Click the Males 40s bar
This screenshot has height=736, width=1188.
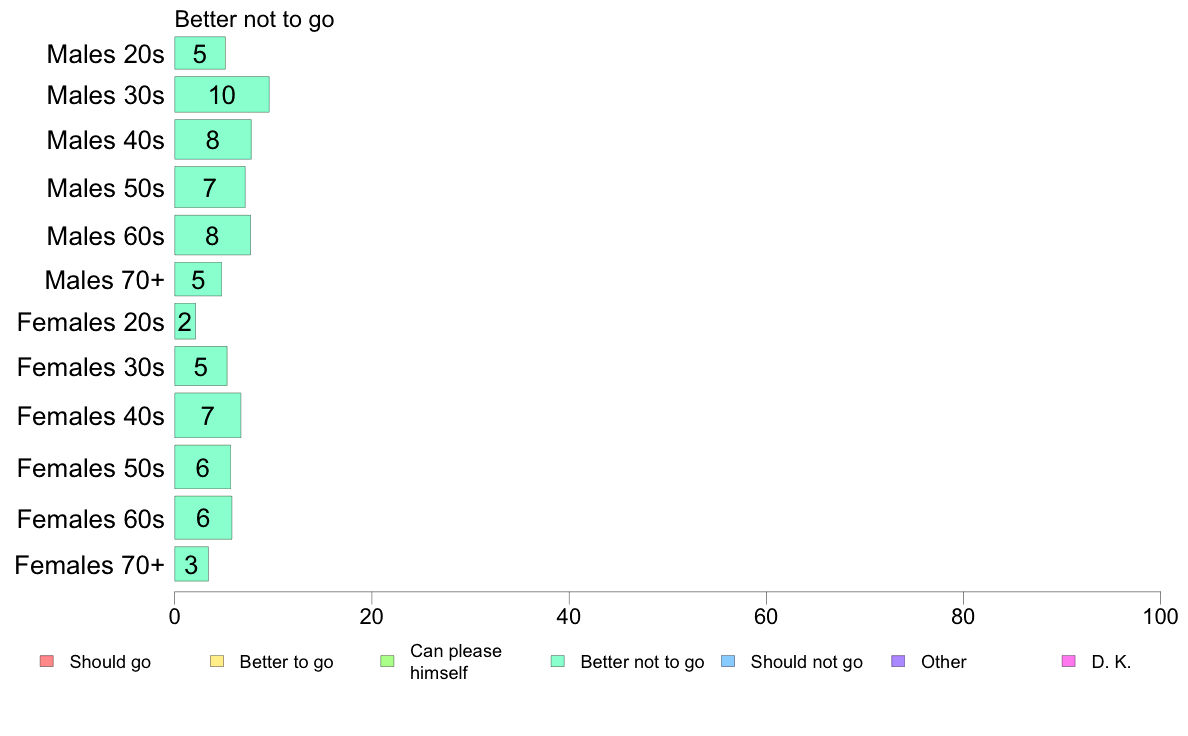tap(213, 139)
